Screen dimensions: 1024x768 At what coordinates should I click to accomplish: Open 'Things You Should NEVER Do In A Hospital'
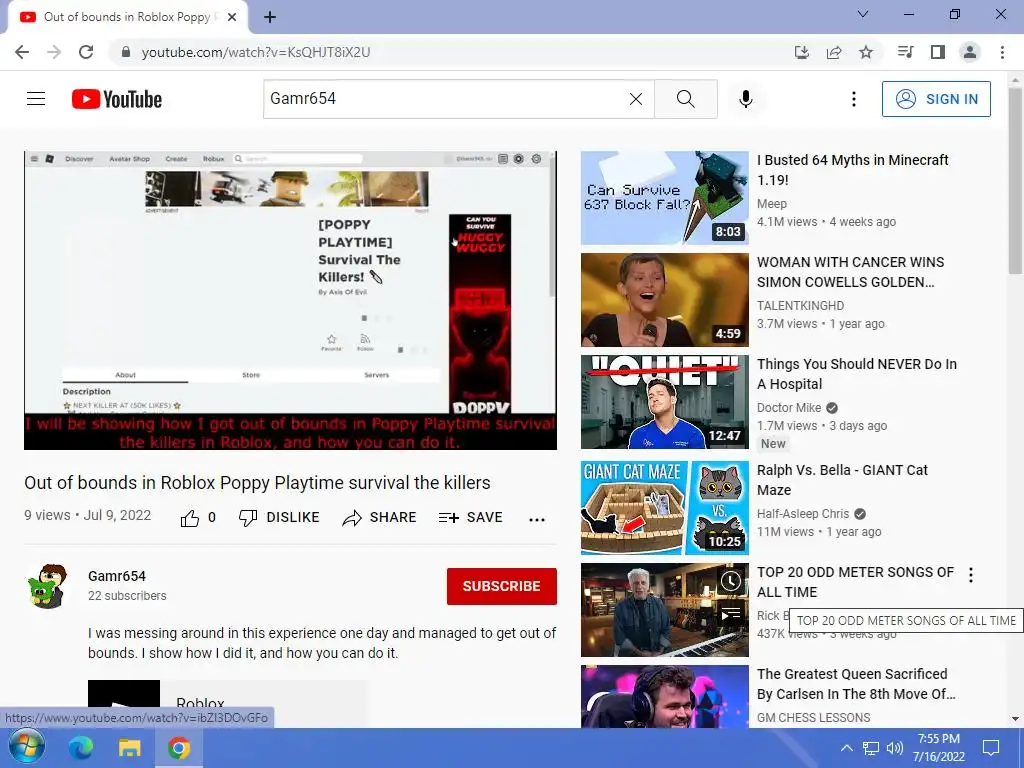[x=857, y=374]
